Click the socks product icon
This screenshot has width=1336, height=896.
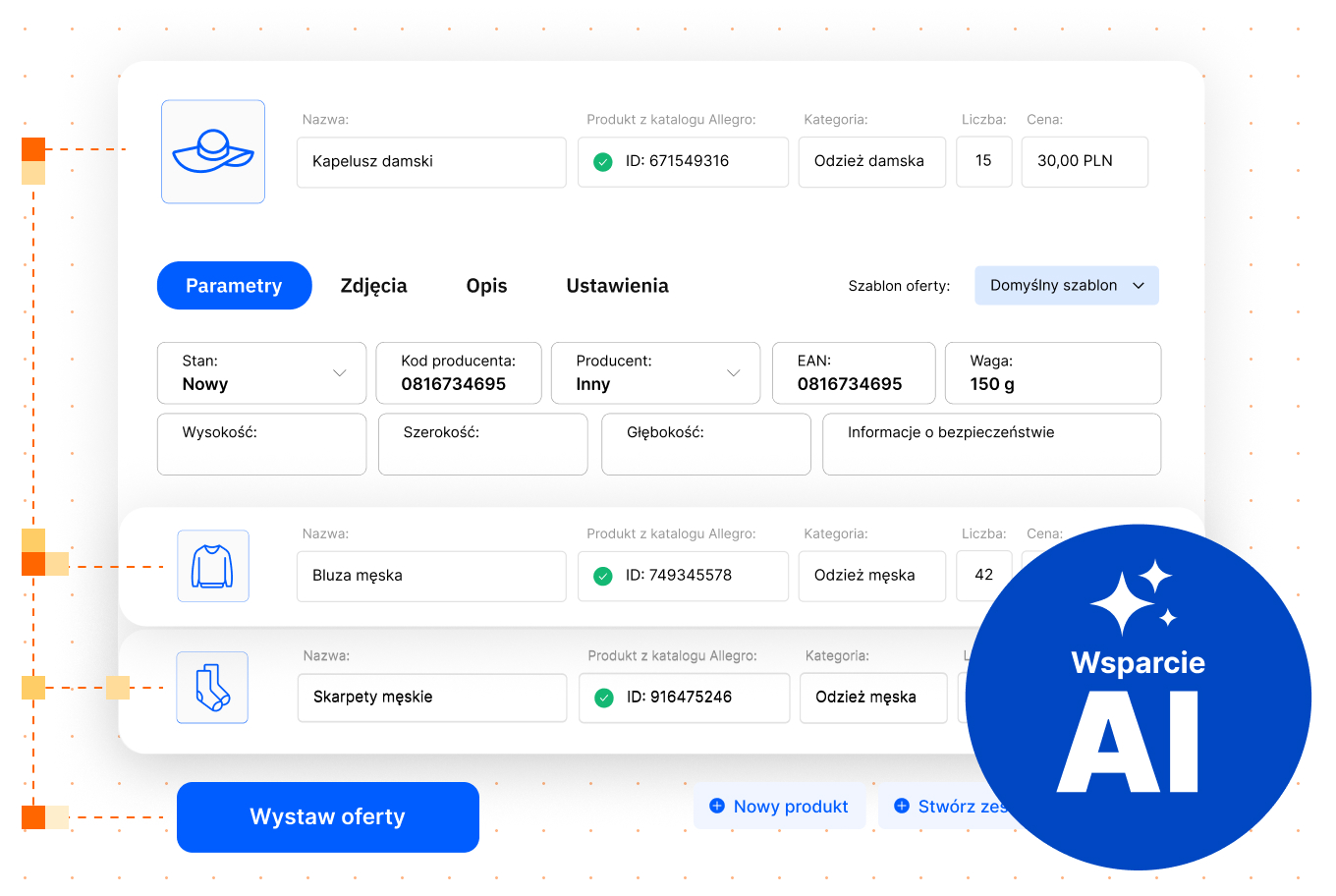pyautogui.click(x=212, y=688)
